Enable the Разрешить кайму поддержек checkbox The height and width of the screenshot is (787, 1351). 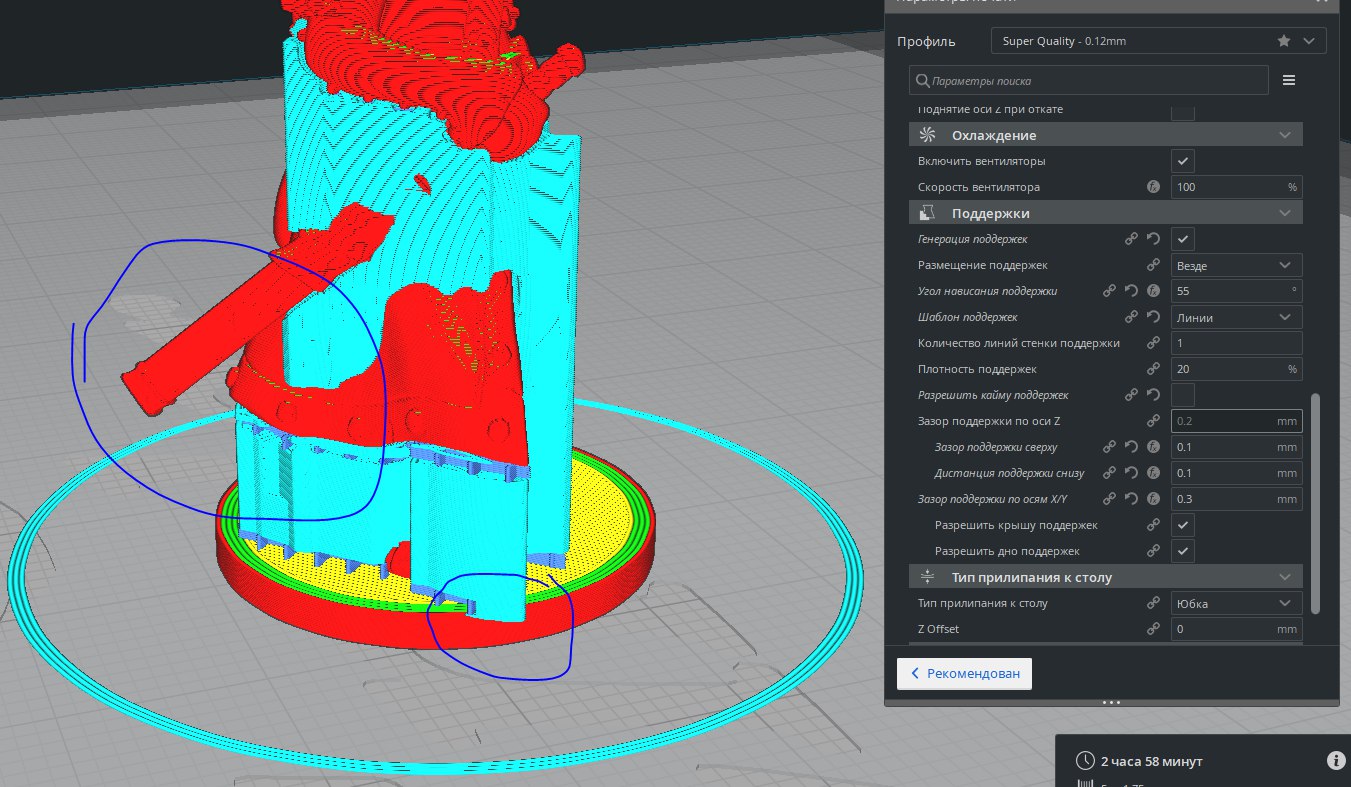click(1183, 395)
